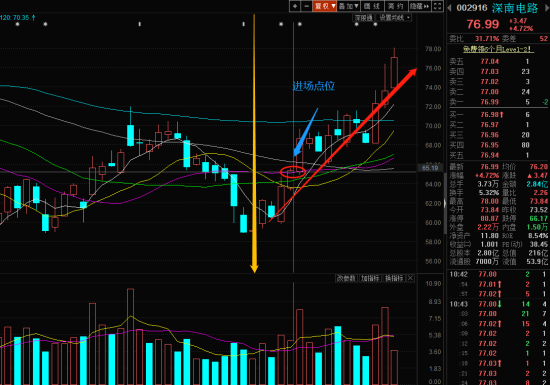Toggle the 画线 drawing mode

[372, 6]
